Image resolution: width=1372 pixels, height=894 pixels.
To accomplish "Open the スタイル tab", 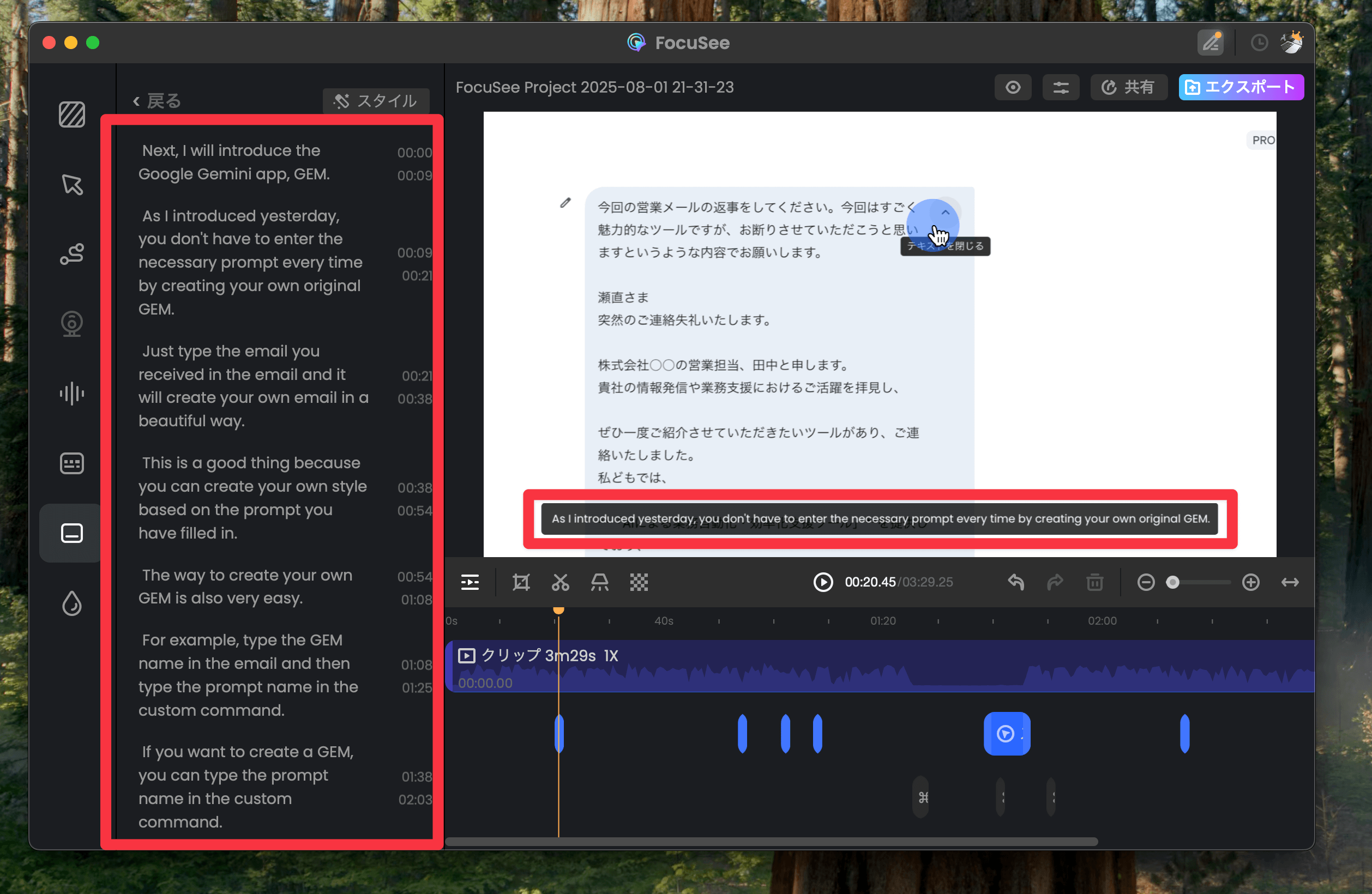I will pos(376,101).
